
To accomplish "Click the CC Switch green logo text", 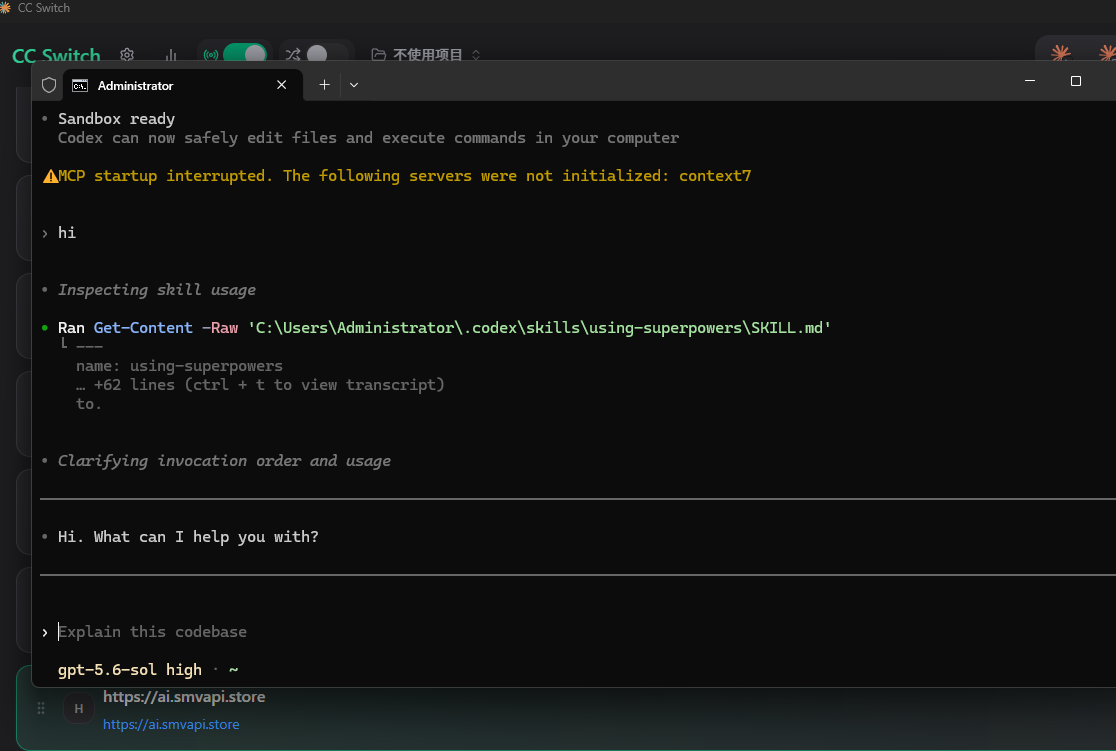I will pyautogui.click(x=56, y=55).
